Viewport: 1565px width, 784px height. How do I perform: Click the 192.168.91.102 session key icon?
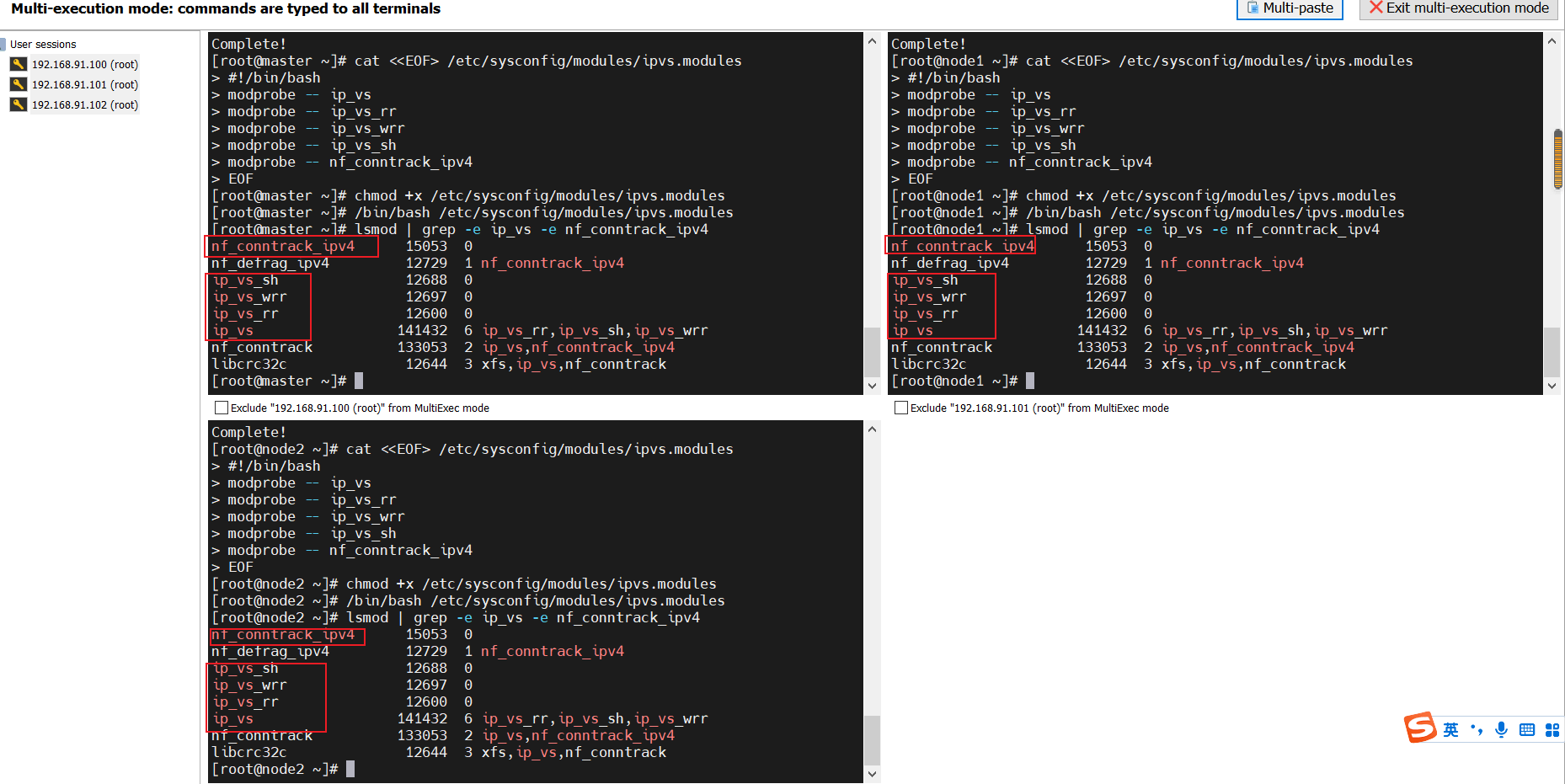[19, 104]
